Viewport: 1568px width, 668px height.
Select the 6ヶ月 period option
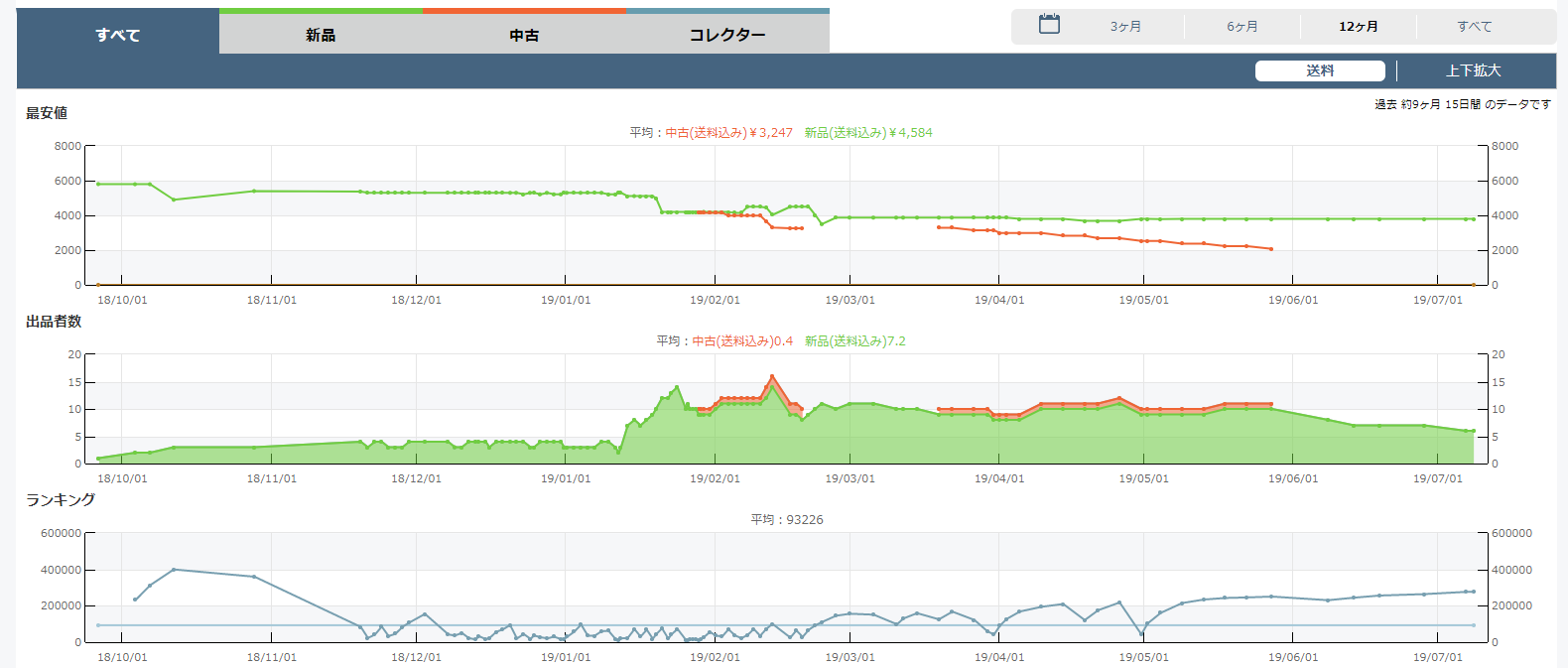point(1241,27)
